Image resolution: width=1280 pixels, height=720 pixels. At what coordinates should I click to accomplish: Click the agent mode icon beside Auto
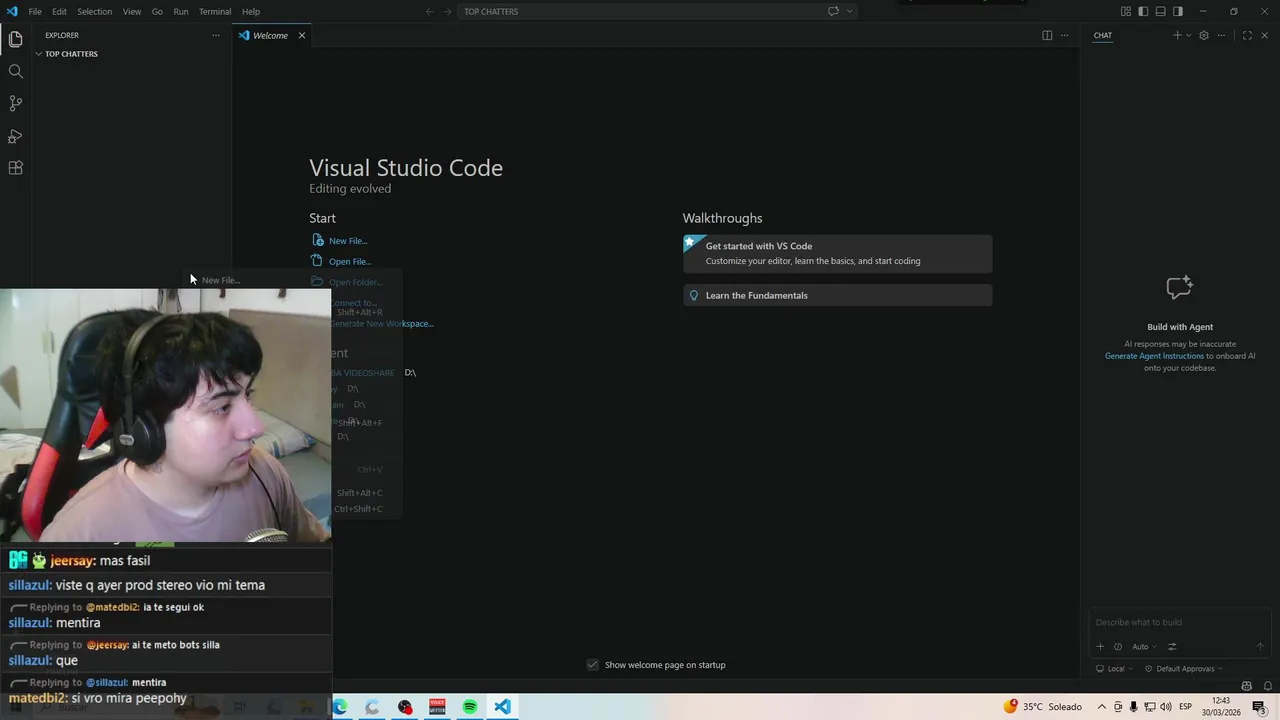1118,647
